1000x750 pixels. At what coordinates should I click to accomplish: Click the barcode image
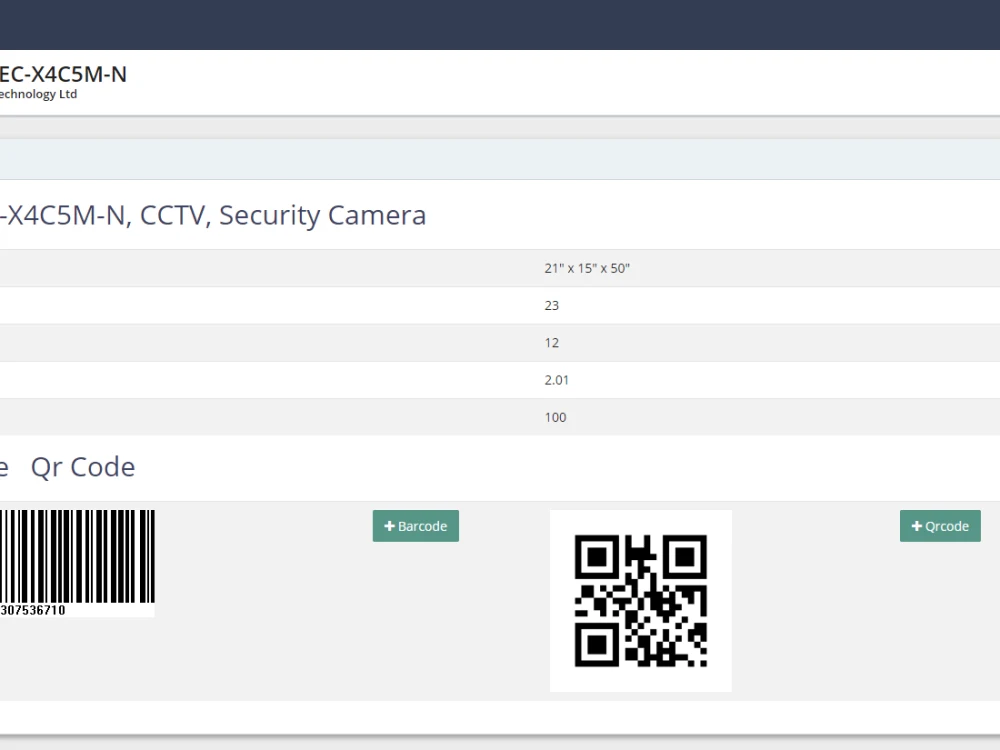pyautogui.click(x=77, y=562)
